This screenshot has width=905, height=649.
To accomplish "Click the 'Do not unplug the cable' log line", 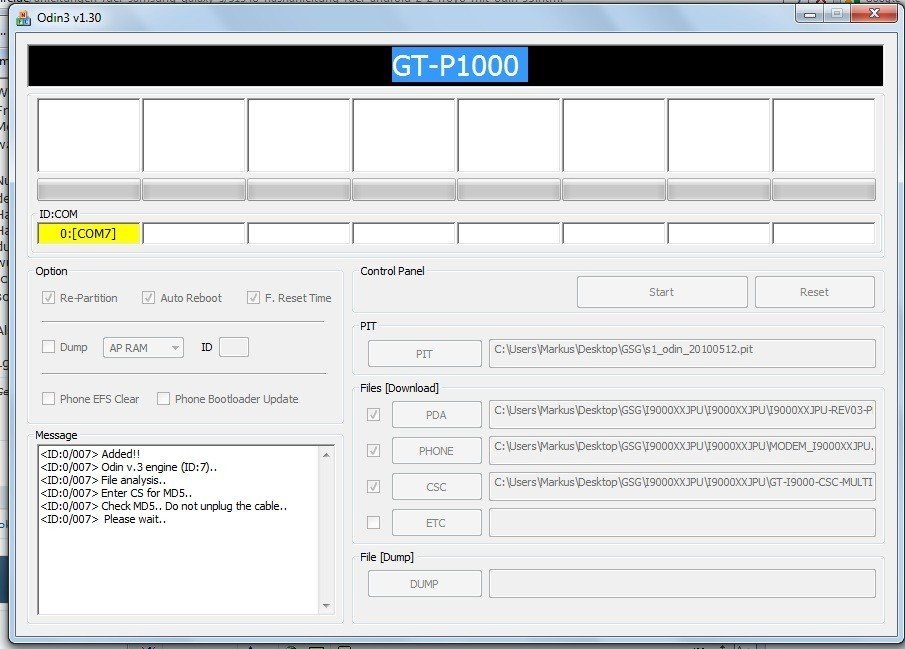I will pos(164,506).
